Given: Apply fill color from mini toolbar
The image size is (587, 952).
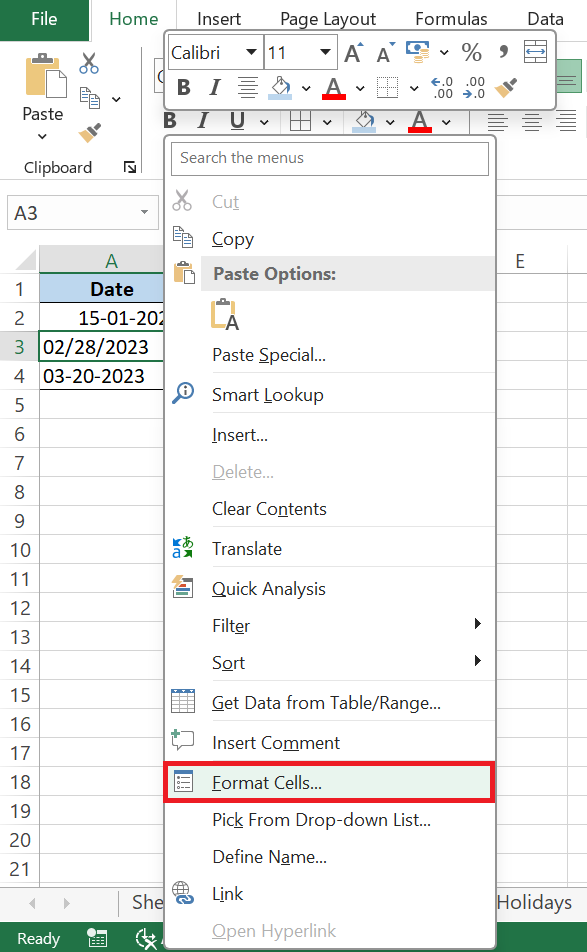Looking at the screenshot, I should tap(280, 87).
